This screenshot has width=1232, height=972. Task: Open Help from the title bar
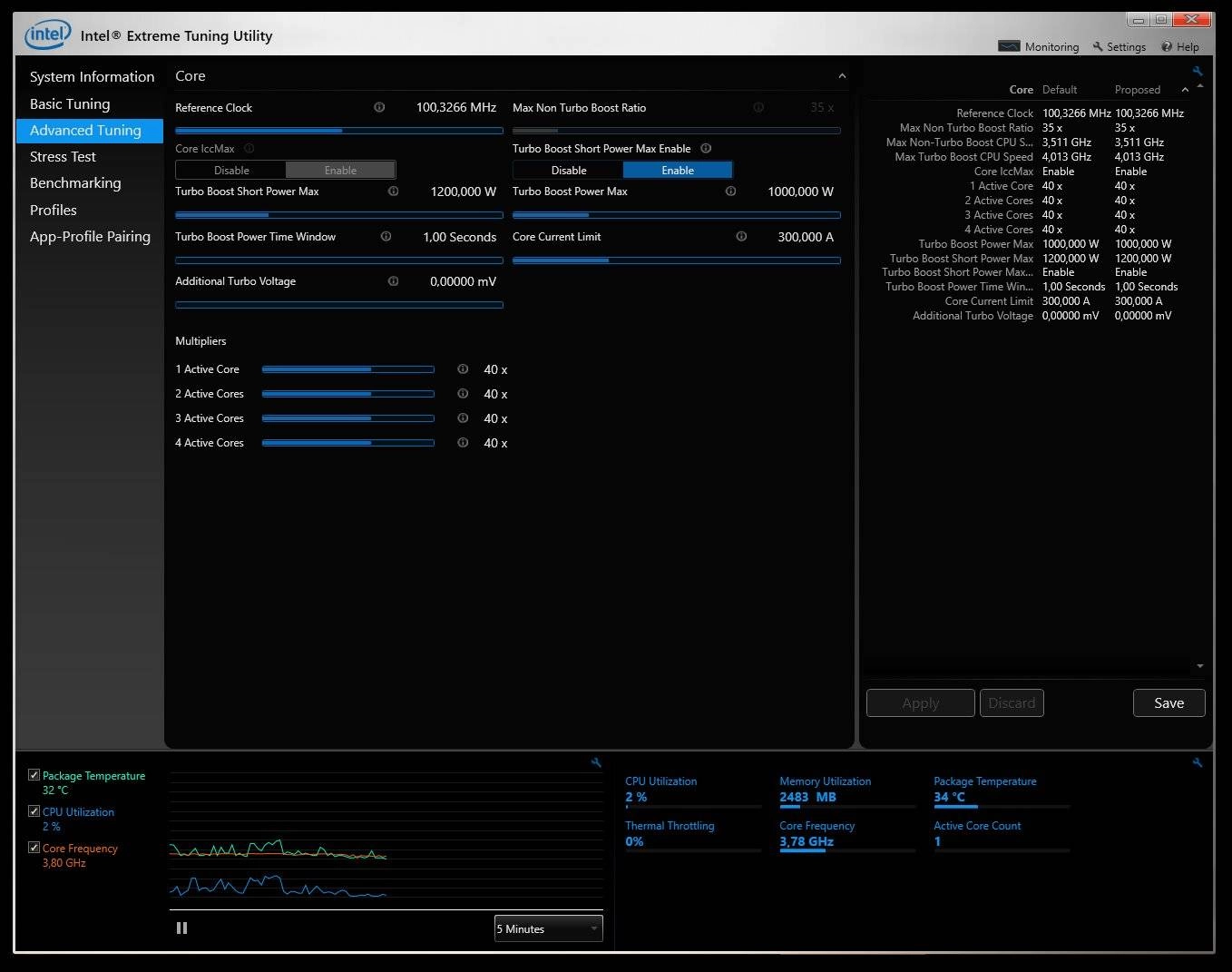pyautogui.click(x=1180, y=46)
